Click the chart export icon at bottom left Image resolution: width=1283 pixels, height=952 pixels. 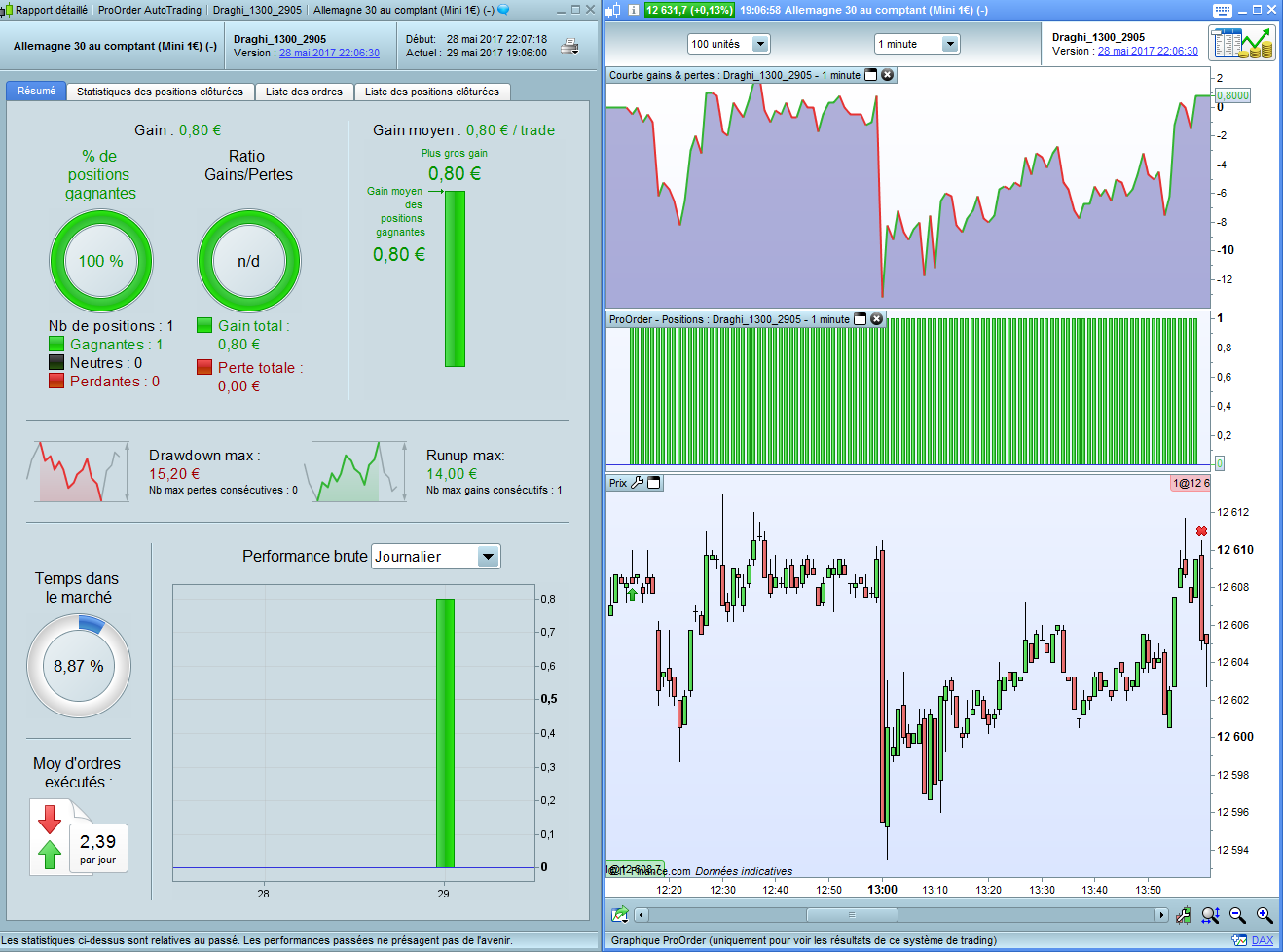[x=619, y=914]
